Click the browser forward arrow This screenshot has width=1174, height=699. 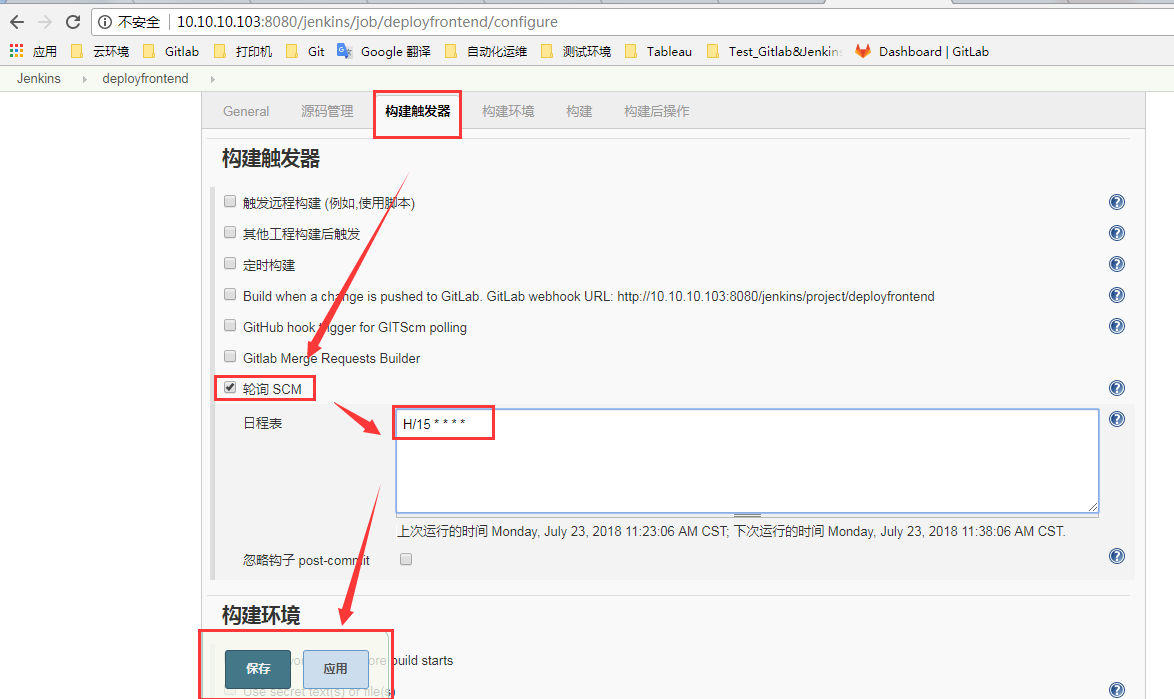click(x=45, y=22)
